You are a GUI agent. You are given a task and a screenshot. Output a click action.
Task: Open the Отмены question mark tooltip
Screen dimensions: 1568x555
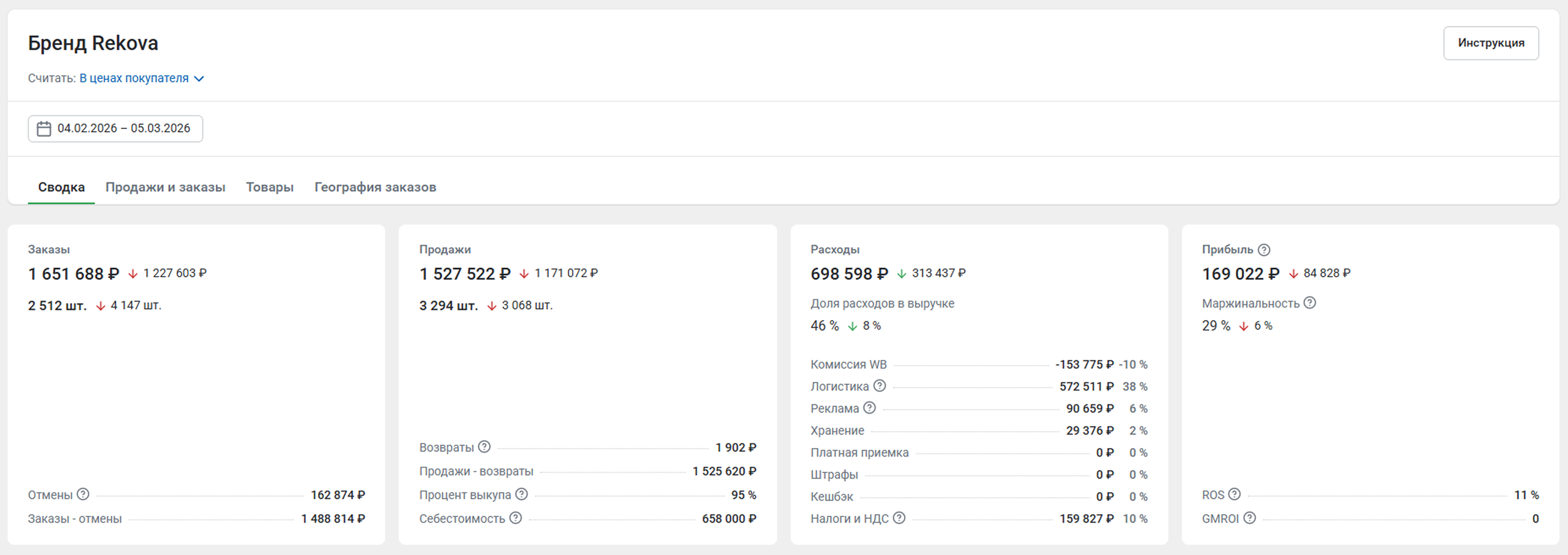[83, 494]
